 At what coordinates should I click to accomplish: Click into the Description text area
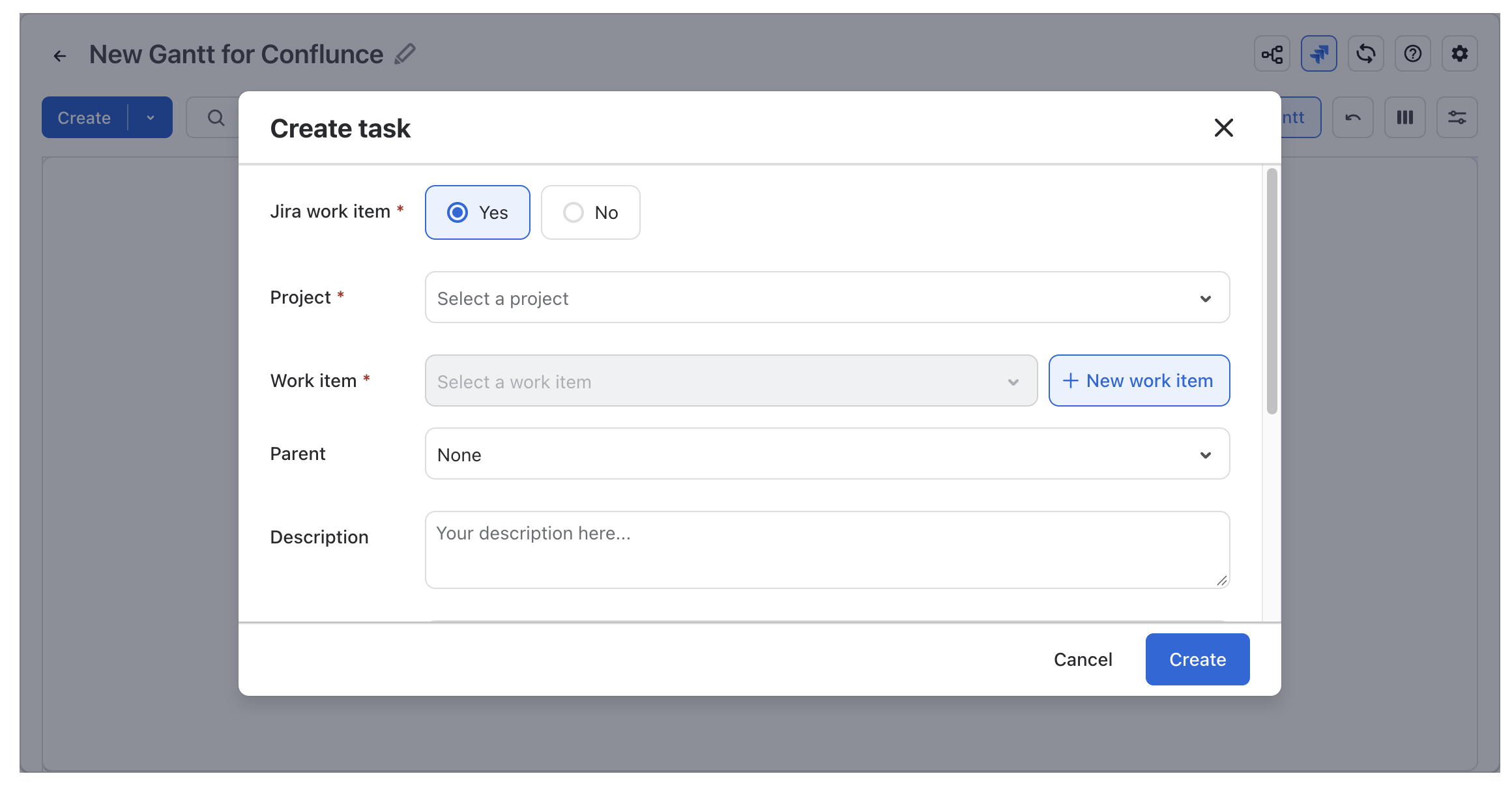pos(827,550)
